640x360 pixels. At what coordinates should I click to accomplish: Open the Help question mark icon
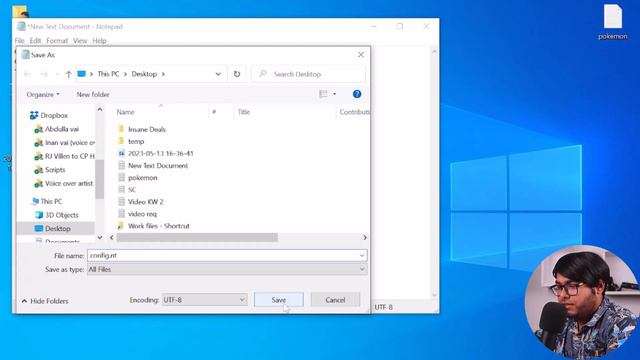point(357,94)
